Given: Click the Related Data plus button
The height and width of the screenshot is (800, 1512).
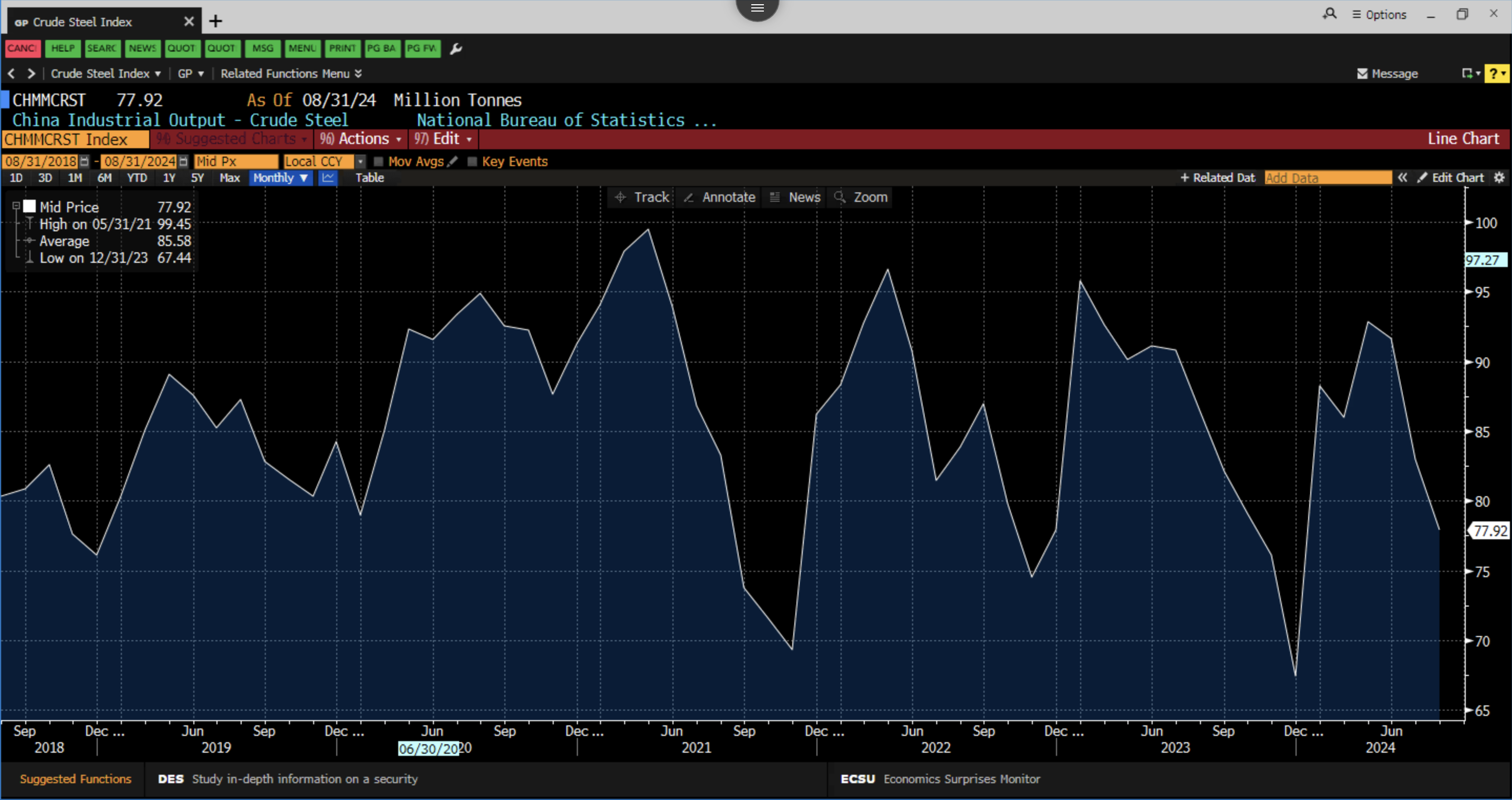Looking at the screenshot, I should click(x=1217, y=178).
